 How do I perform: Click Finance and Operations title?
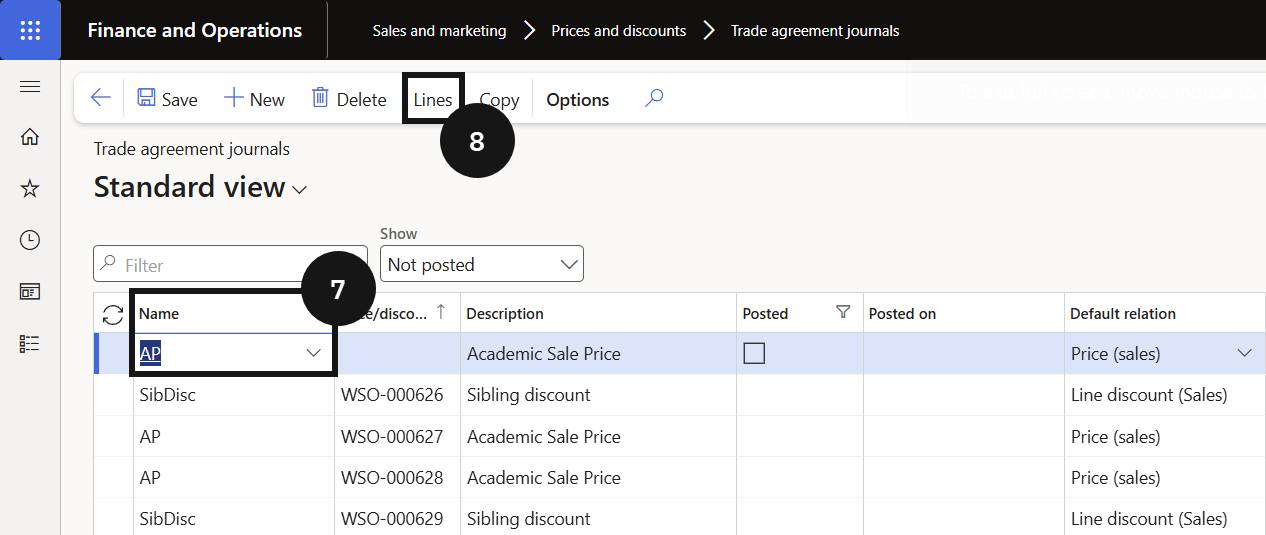coord(195,30)
